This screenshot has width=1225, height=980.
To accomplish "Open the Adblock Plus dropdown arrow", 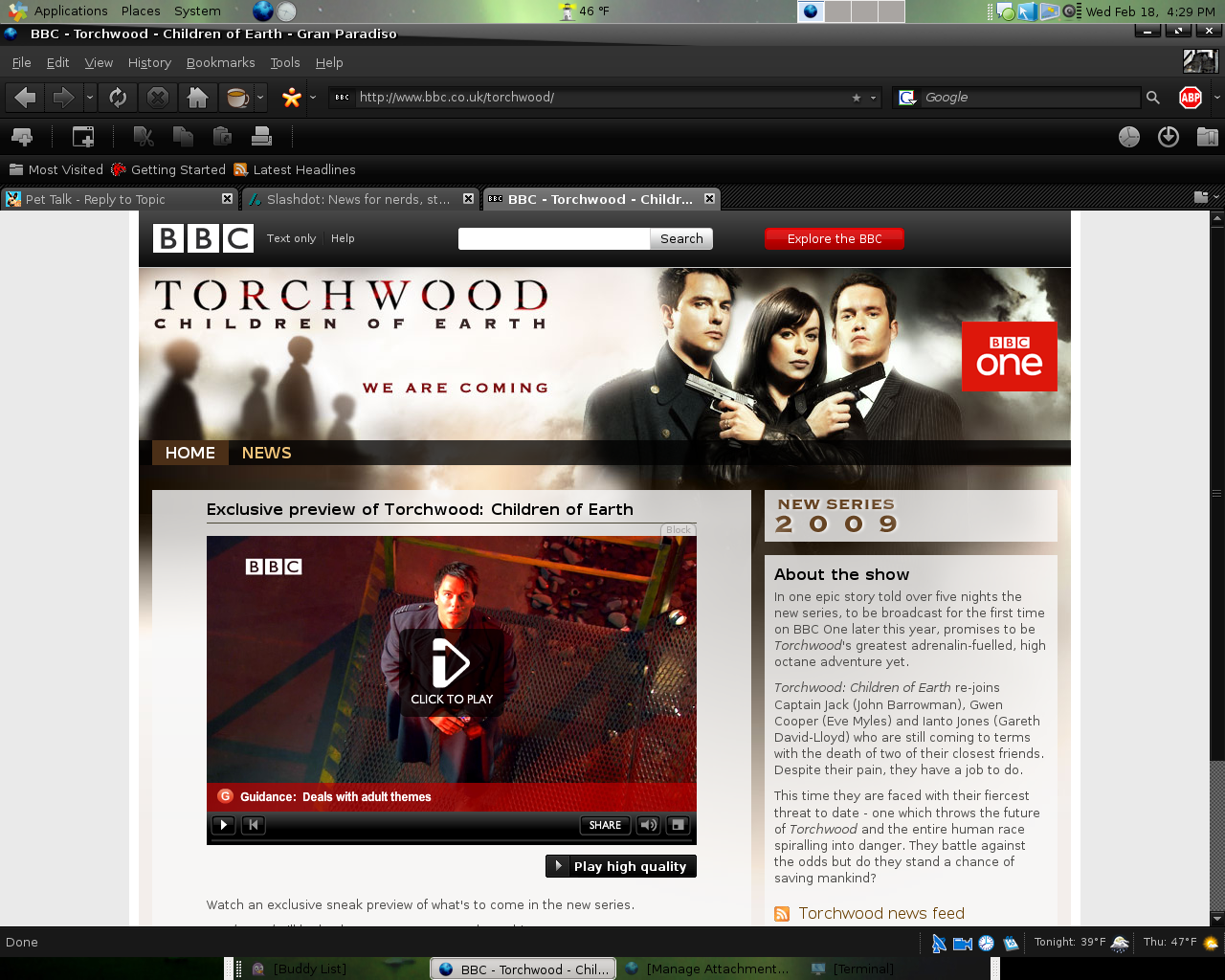I will tap(1216, 98).
